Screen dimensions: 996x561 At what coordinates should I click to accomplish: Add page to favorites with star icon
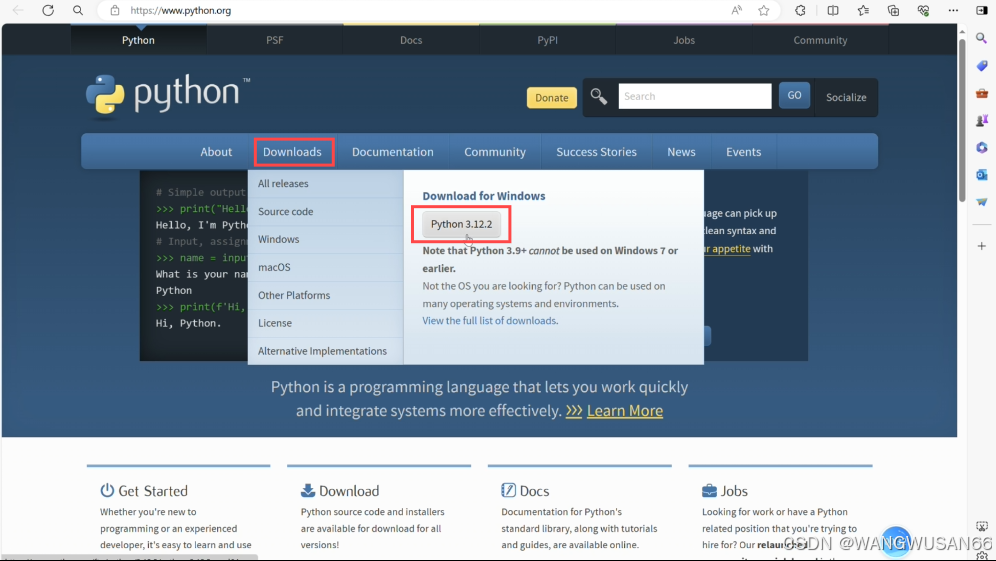[764, 10]
